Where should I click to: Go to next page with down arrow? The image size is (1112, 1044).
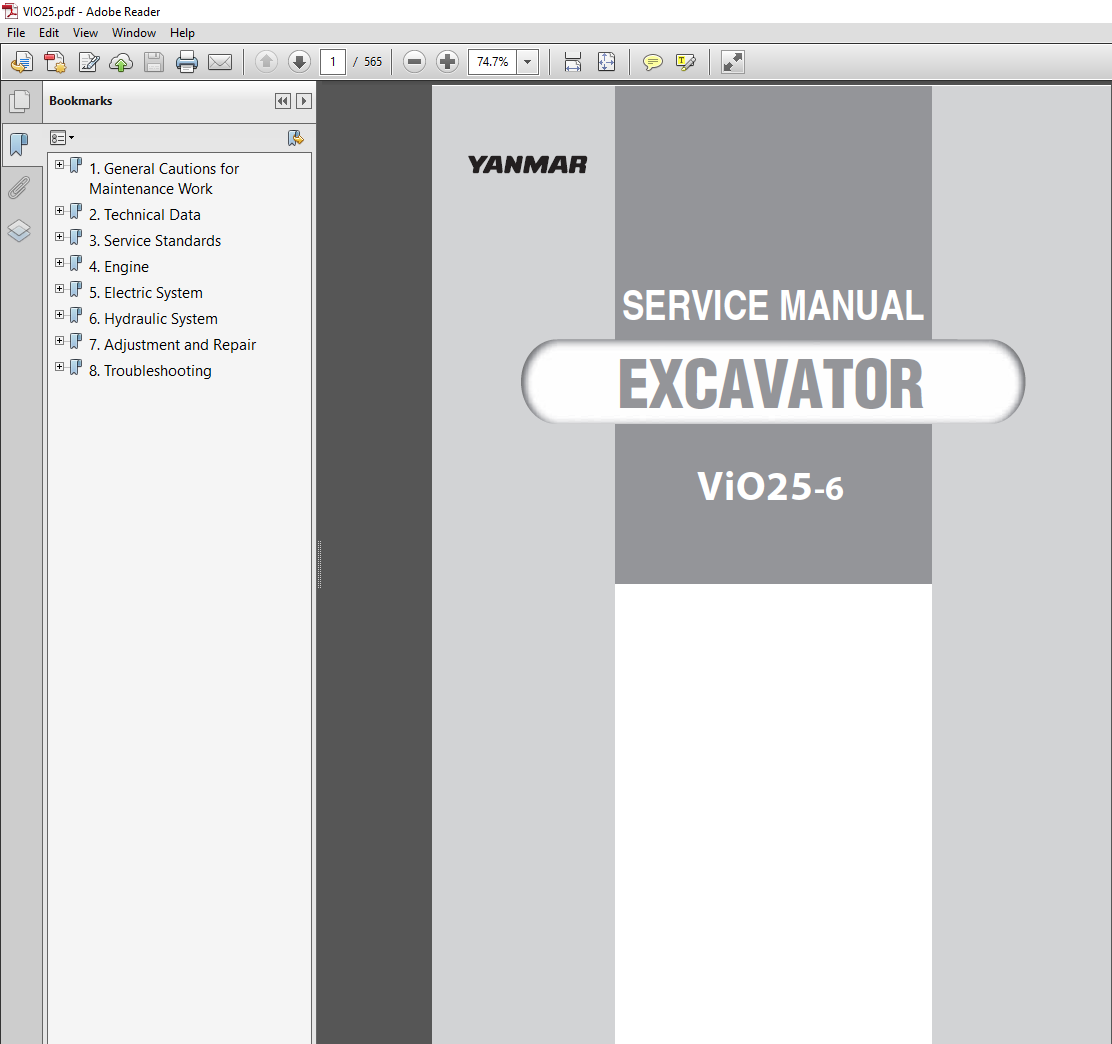pyautogui.click(x=299, y=62)
